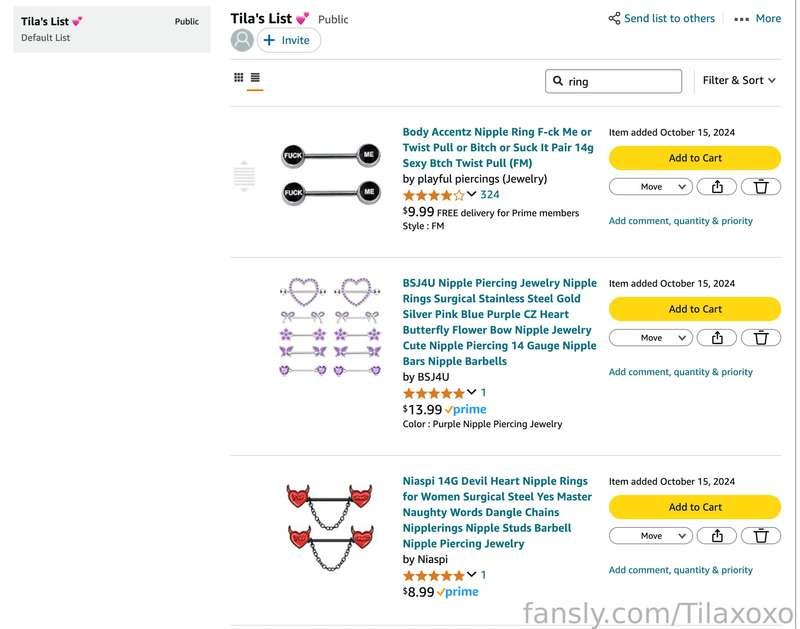Viewport: 800px width, 629px height.
Task: Grab the reorder handle beside first item
Action: (x=244, y=176)
